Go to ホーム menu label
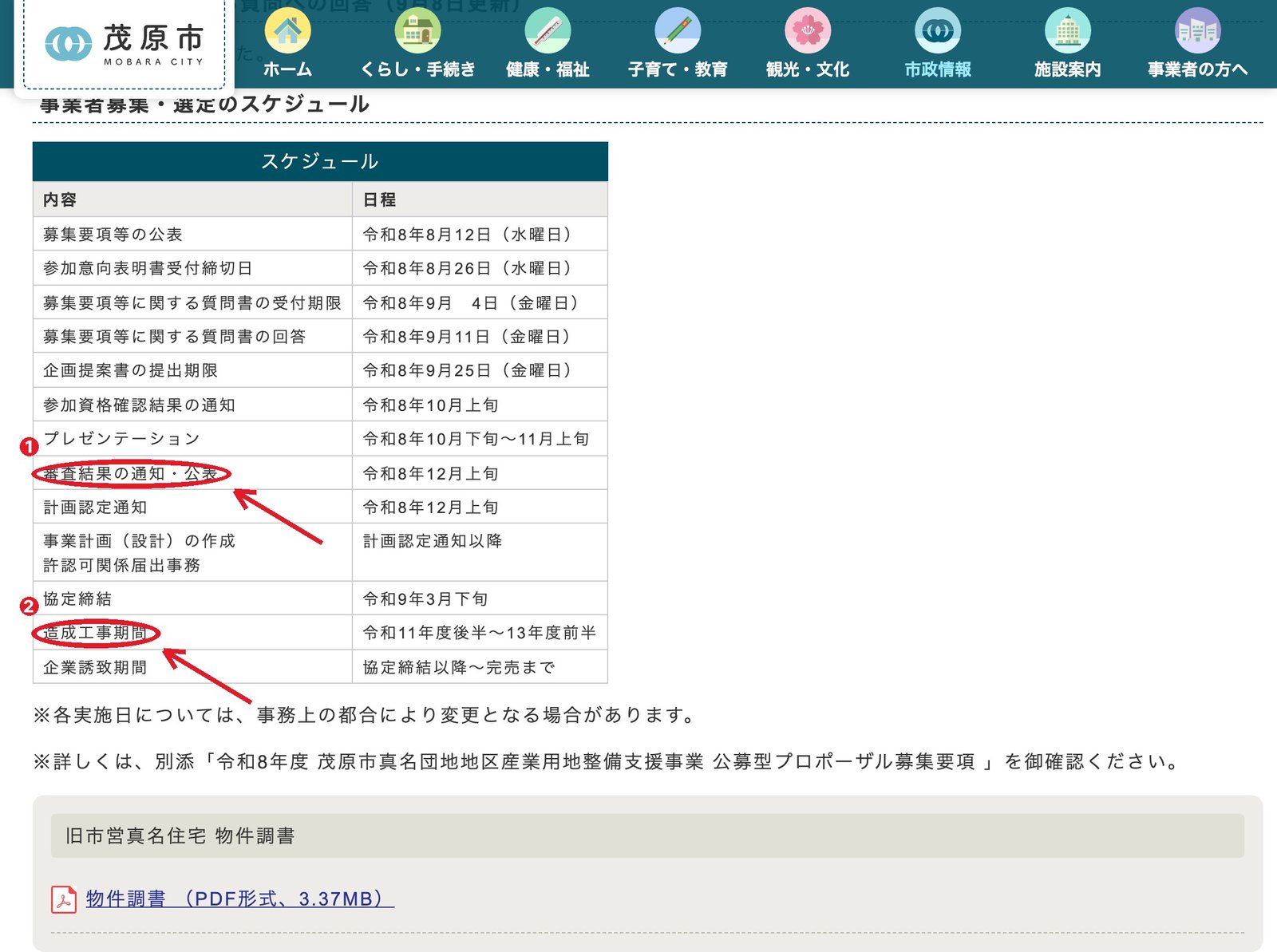Screen dimensions: 1277x952 287,69
